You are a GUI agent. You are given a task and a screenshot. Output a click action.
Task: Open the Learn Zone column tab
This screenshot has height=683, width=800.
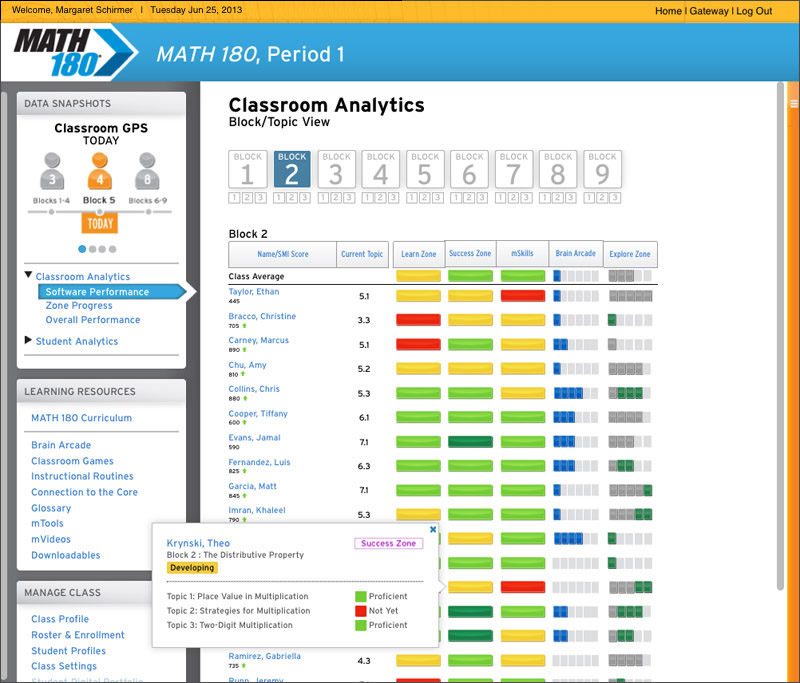click(x=419, y=254)
